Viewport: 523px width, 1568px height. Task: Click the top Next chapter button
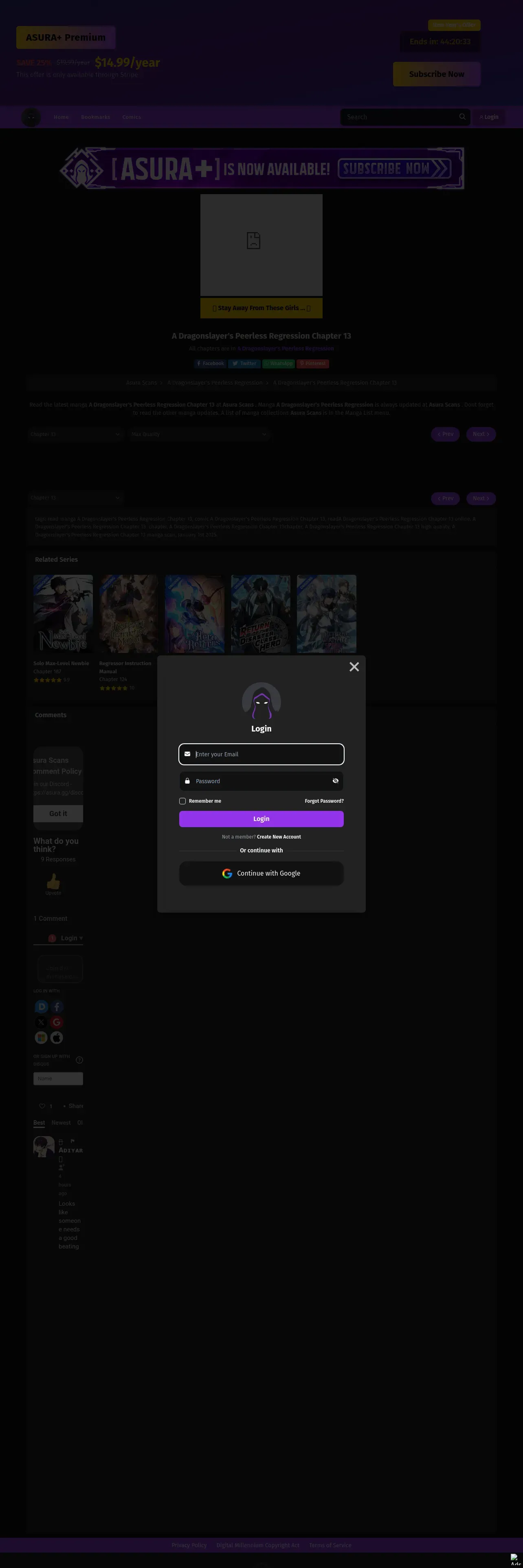[481, 435]
